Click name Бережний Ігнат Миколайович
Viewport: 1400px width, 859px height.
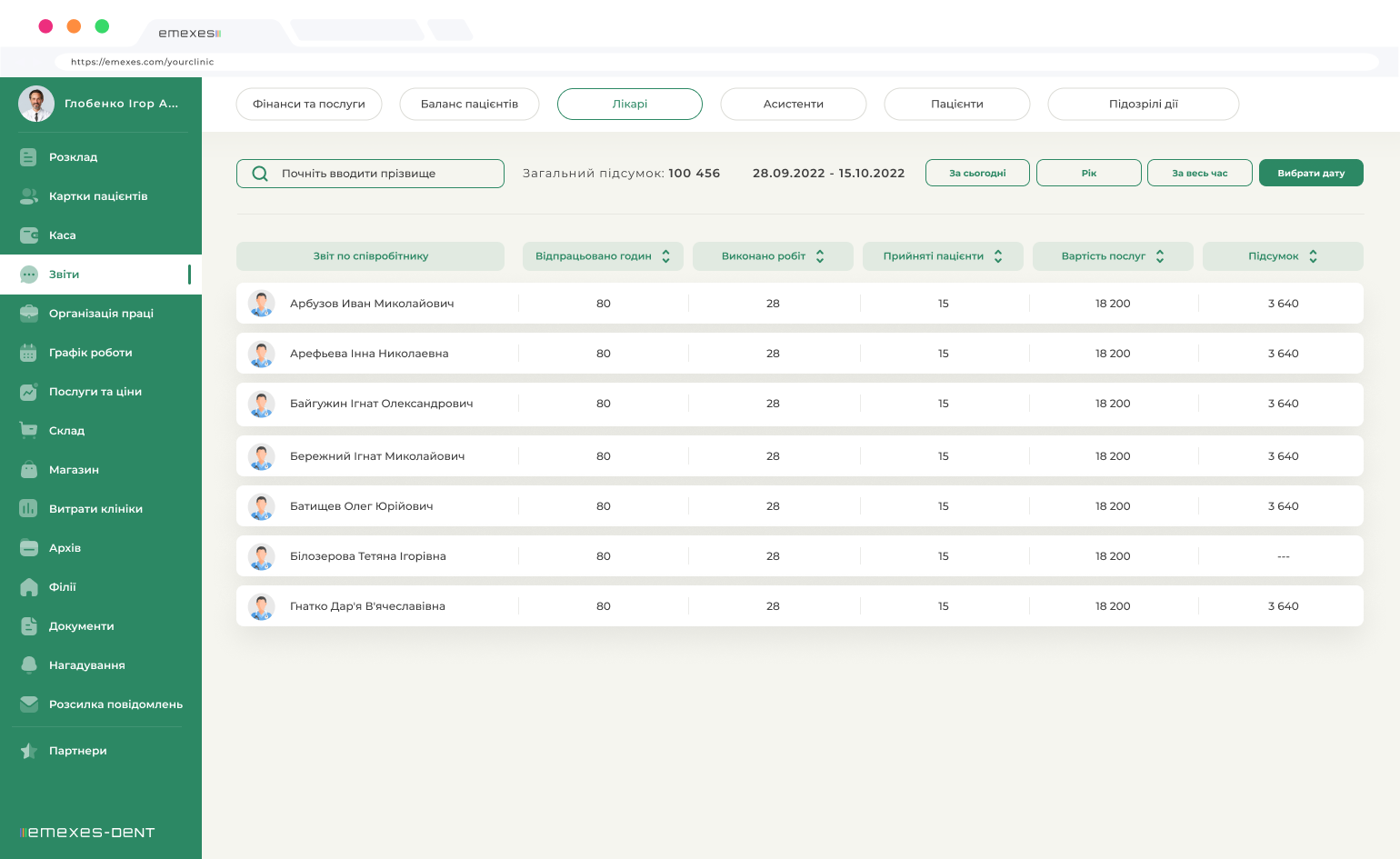tap(377, 456)
